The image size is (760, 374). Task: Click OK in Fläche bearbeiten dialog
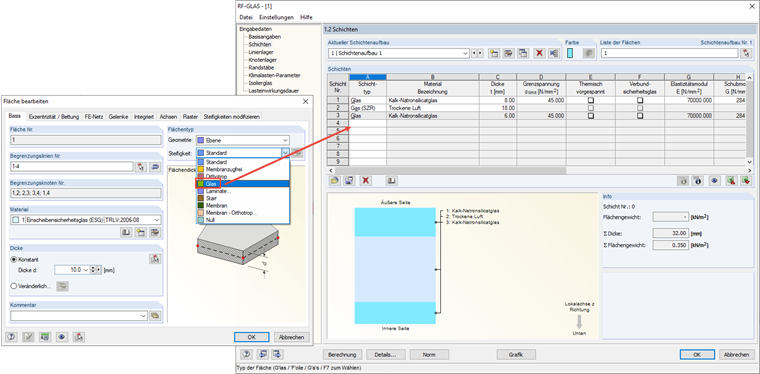(252, 337)
